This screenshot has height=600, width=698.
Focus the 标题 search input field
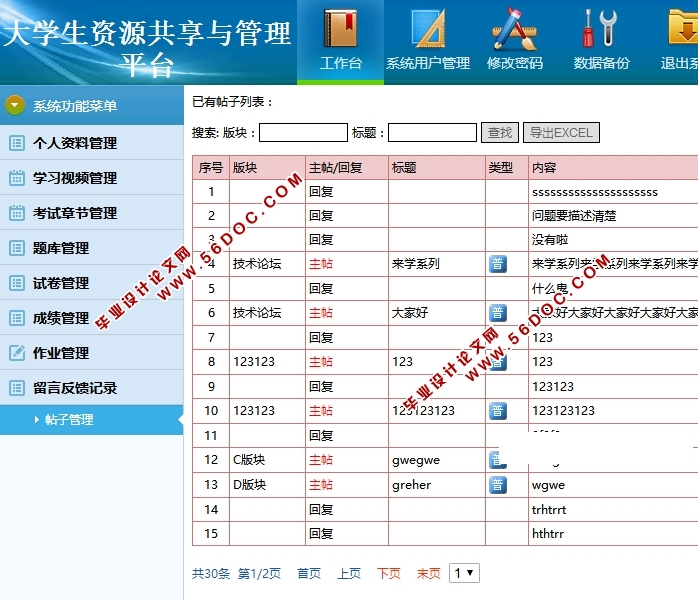[x=432, y=133]
